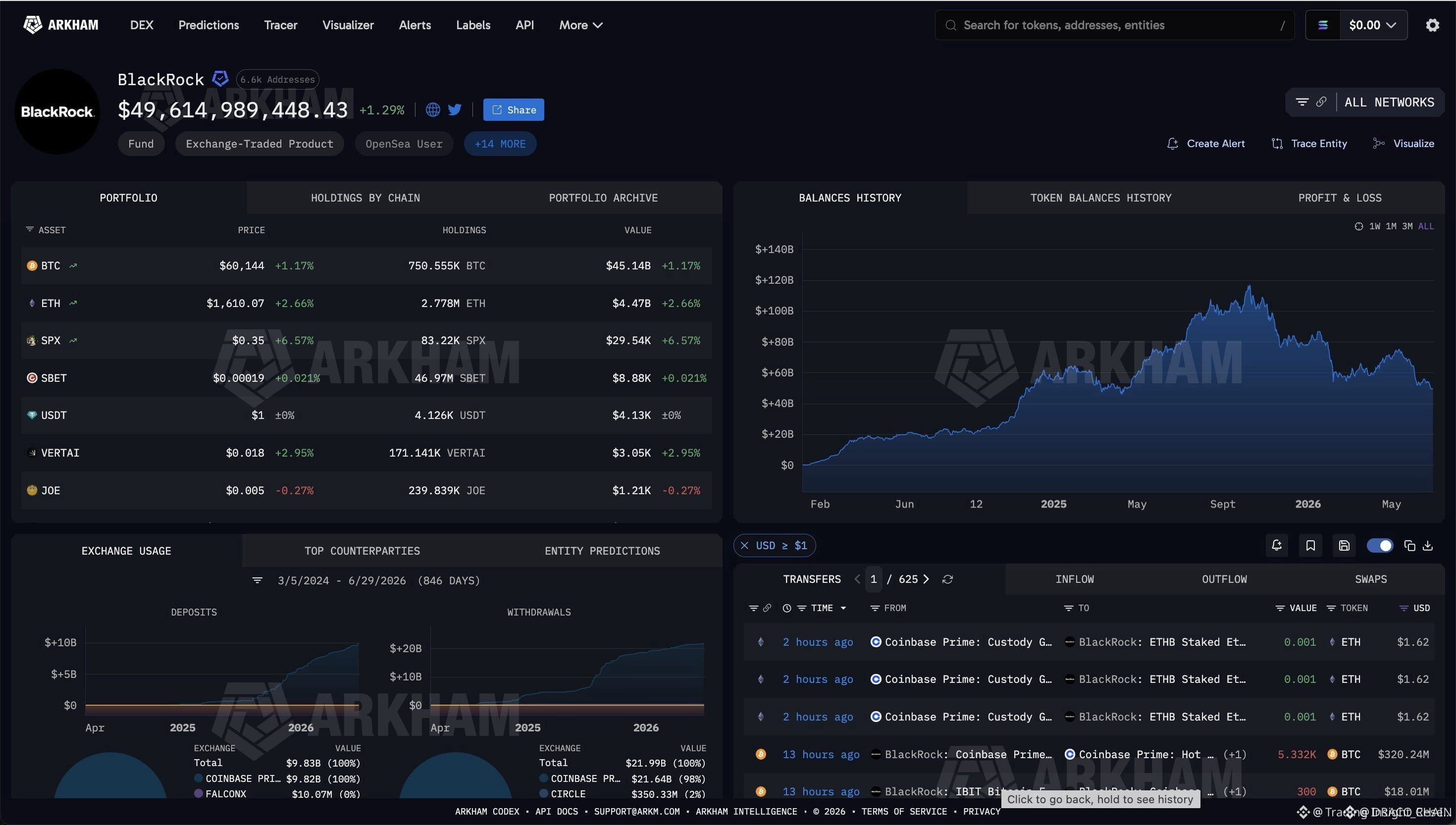Toggle the switch above the transfers table

(x=1380, y=545)
